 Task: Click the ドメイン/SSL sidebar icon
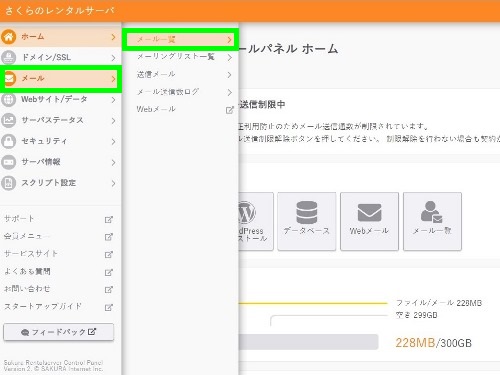[9, 57]
